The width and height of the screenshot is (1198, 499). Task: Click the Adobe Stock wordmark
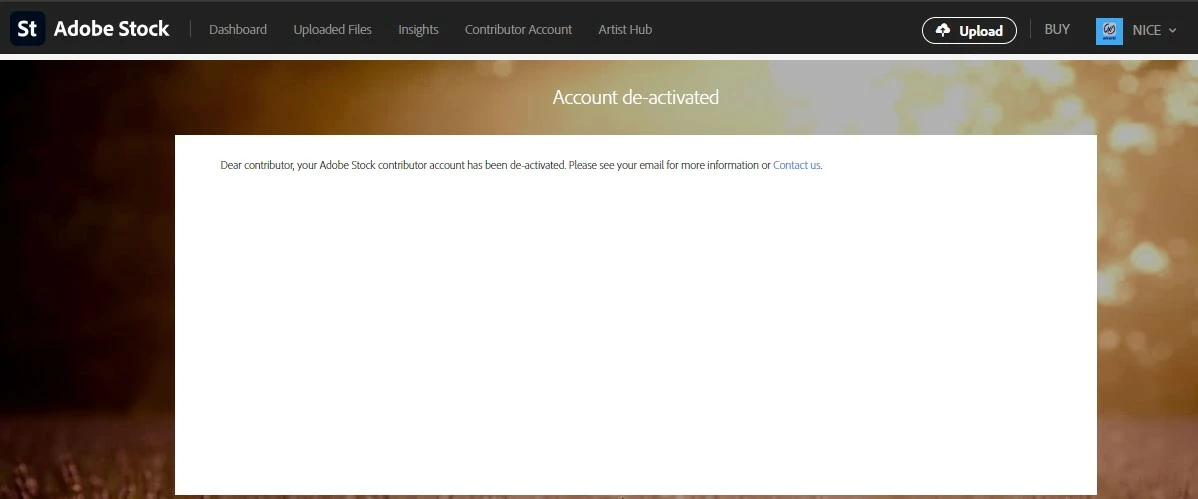[x=112, y=29]
